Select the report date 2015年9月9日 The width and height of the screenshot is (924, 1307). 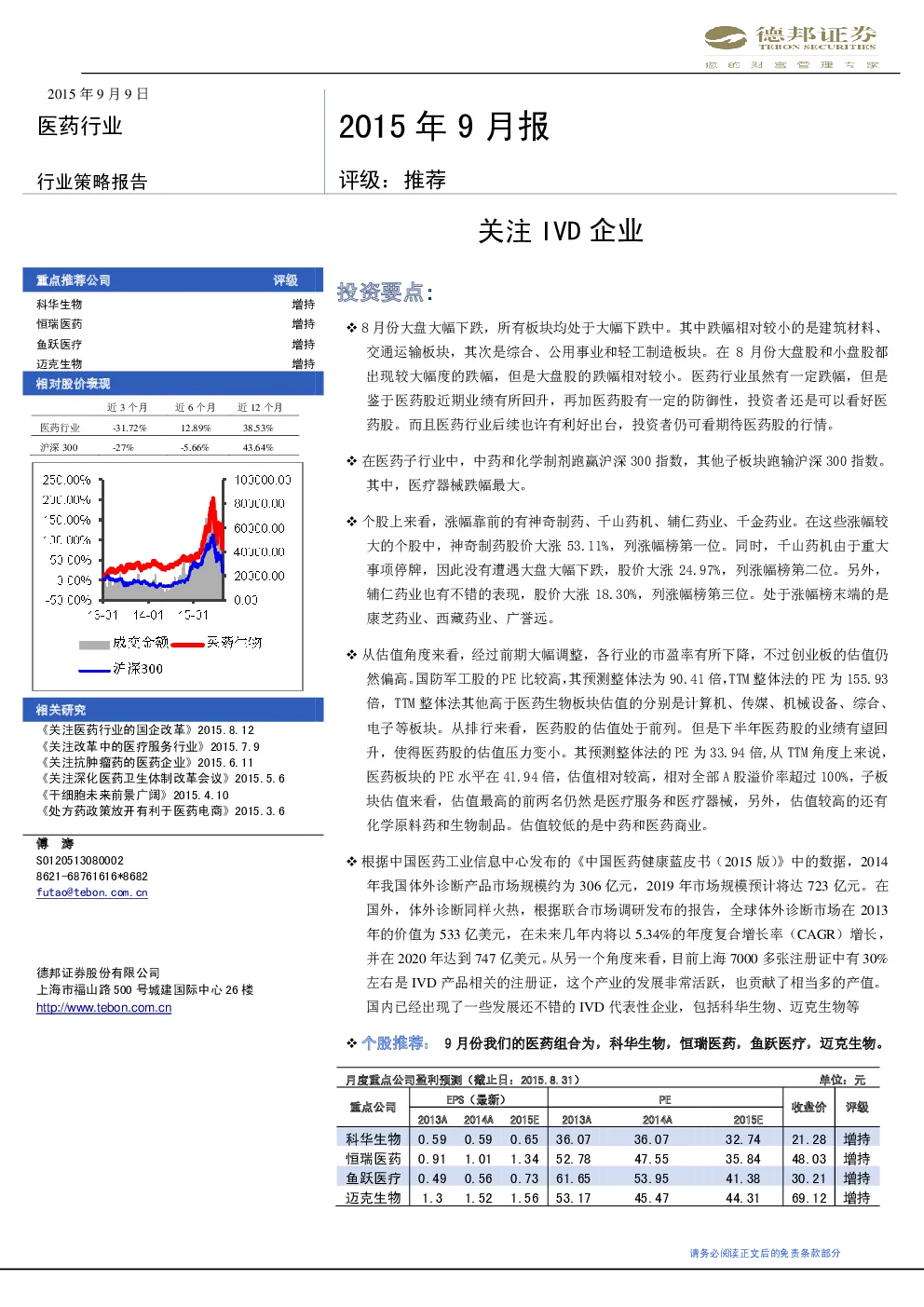(99, 94)
